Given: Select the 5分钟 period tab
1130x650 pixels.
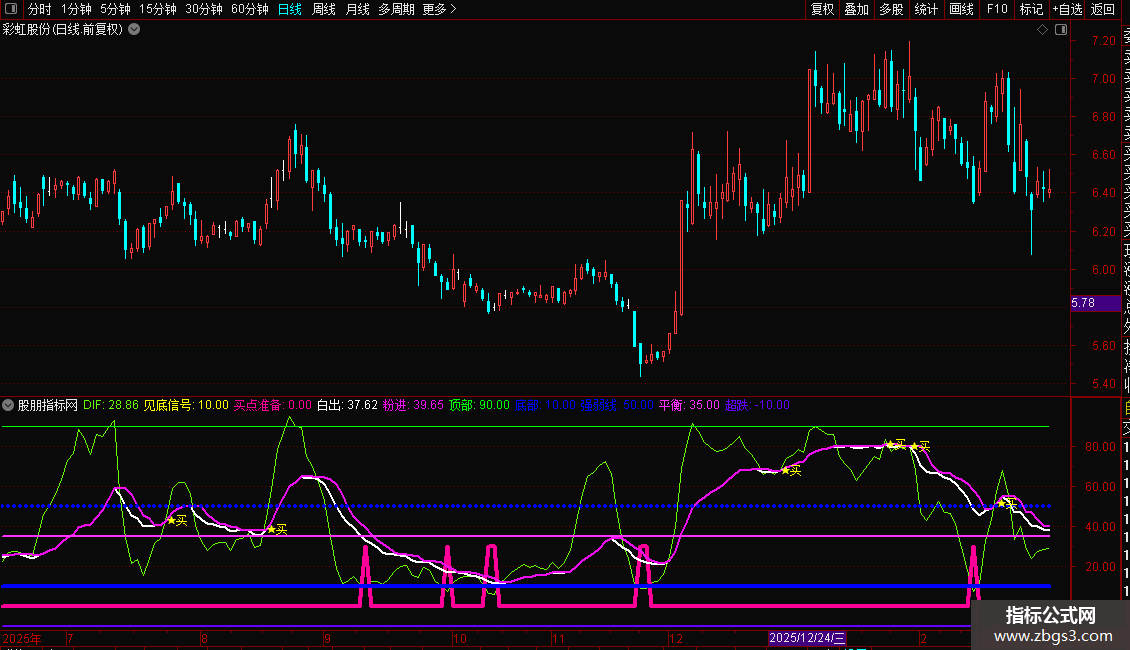Looking at the screenshot, I should (x=115, y=9).
